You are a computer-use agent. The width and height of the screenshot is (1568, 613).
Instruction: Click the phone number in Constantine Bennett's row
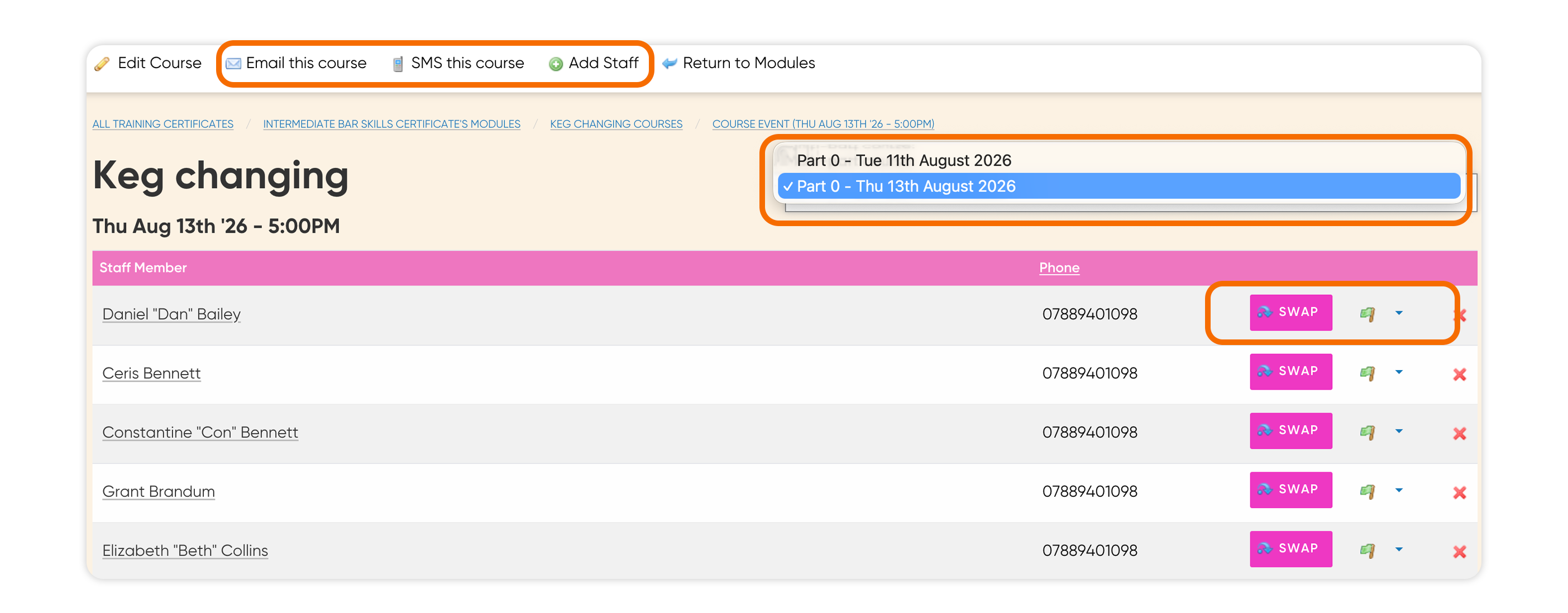(x=1089, y=432)
